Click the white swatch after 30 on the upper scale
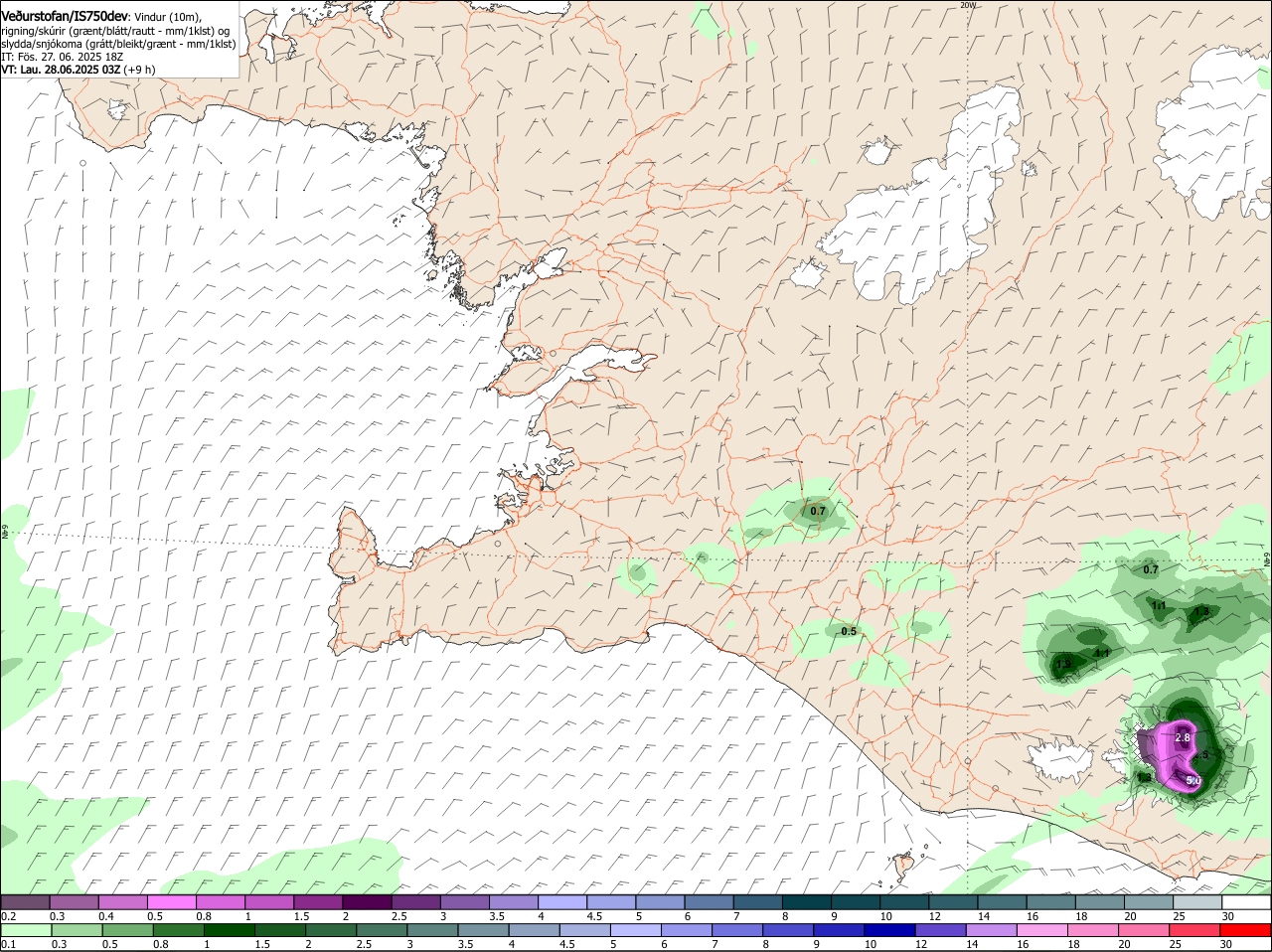 [1247, 902]
